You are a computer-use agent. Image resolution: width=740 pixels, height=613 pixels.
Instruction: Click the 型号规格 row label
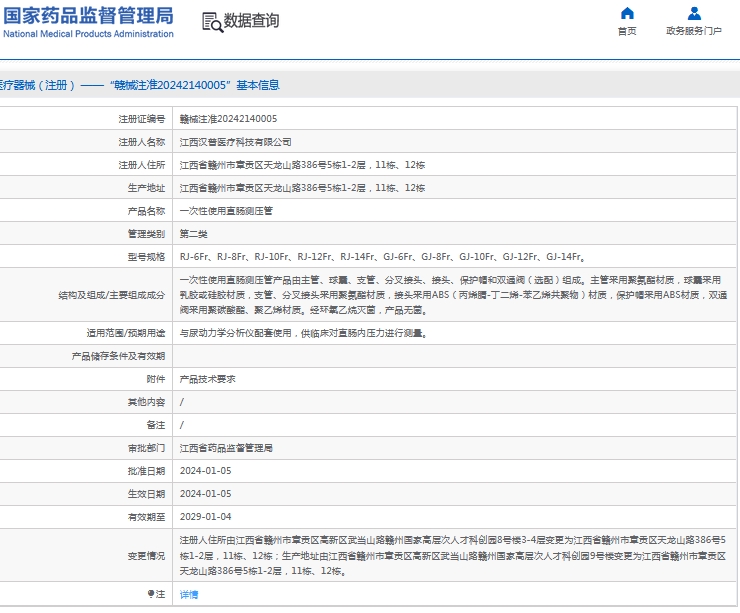point(146,257)
